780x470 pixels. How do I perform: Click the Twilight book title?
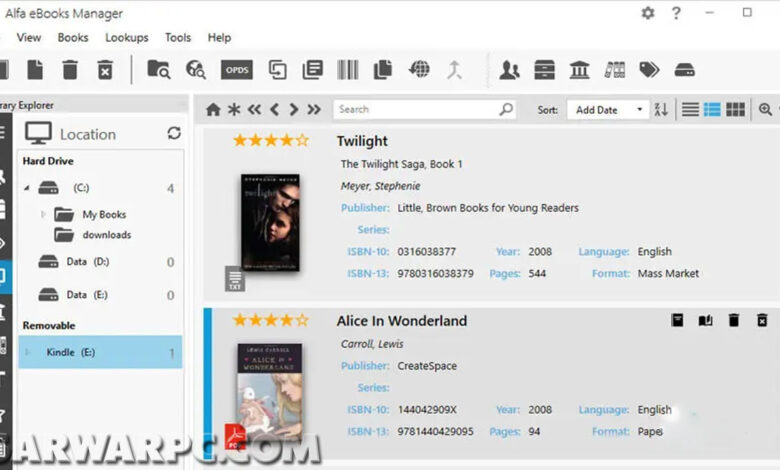coord(362,141)
